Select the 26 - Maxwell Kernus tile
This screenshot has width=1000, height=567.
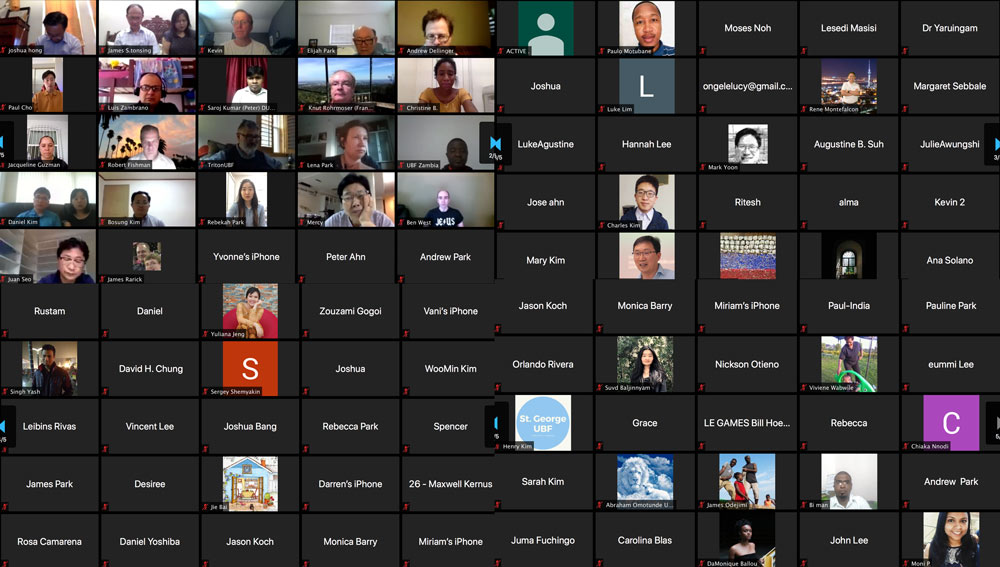(450, 483)
